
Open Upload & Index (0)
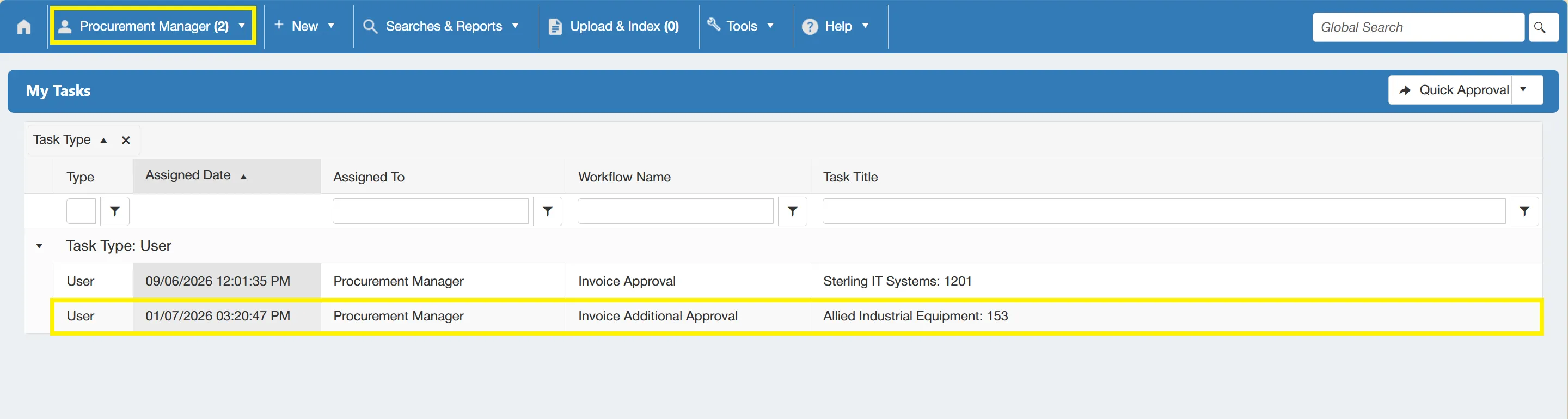point(614,26)
